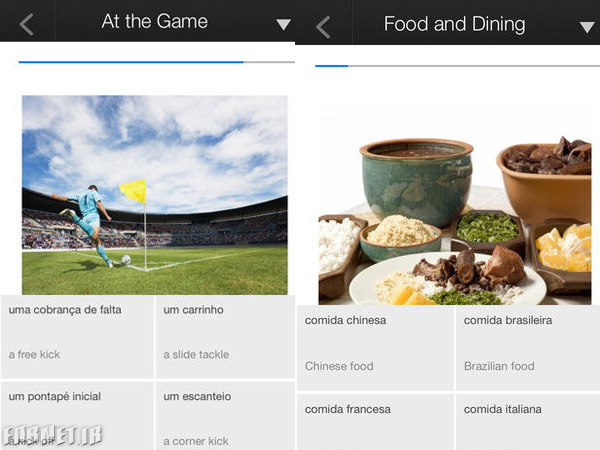
Task: Open the At the Game dropdown triangle
Action: (283, 24)
